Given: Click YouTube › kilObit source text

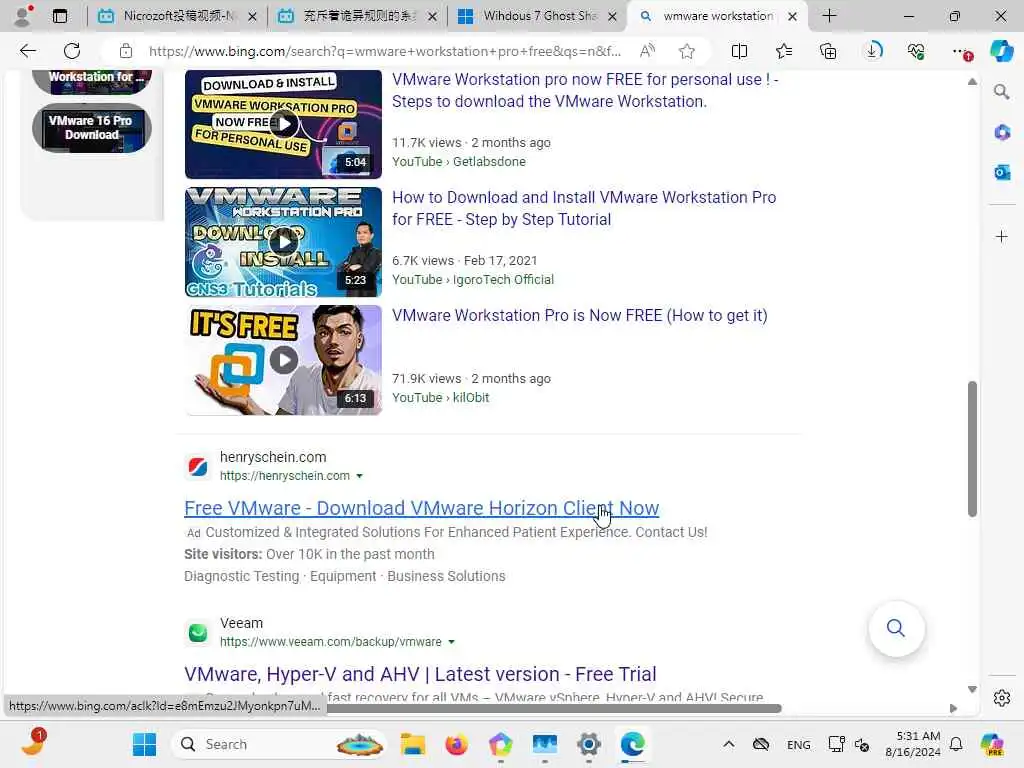Looking at the screenshot, I should (x=440, y=398).
